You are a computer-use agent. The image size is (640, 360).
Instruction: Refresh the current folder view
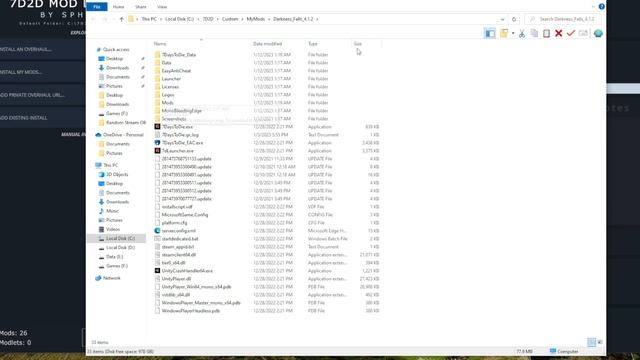click(514, 19)
